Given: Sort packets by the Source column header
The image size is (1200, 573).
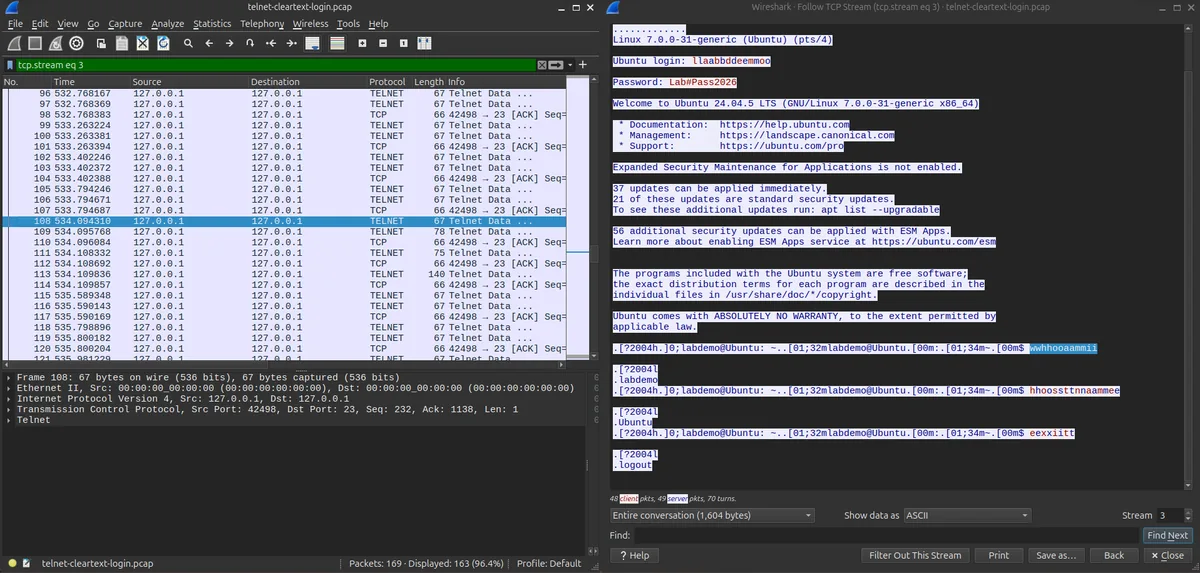Looking at the screenshot, I should 189,82.
